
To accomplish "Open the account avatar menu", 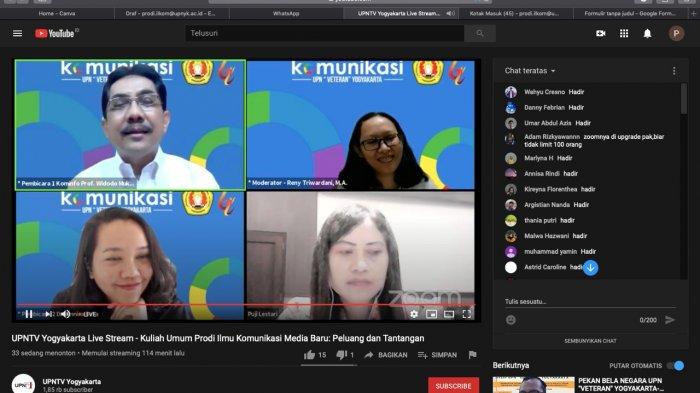I will (x=676, y=33).
